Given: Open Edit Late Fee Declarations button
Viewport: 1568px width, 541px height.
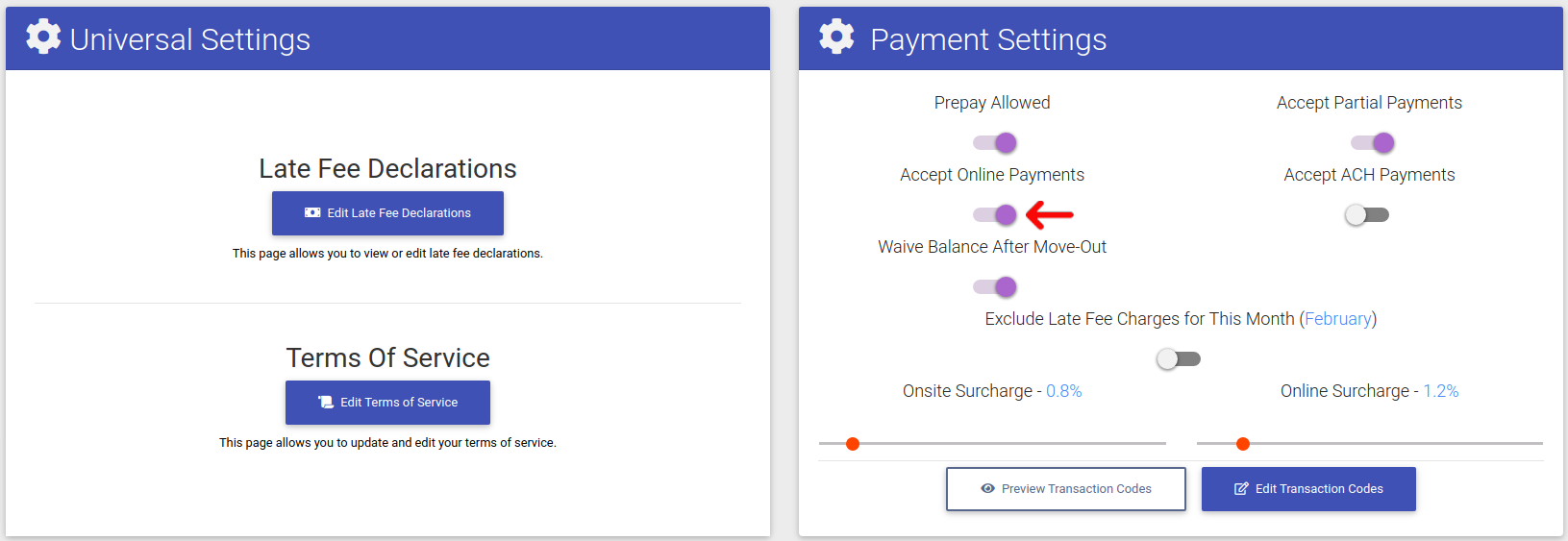Looking at the screenshot, I should [x=387, y=213].
